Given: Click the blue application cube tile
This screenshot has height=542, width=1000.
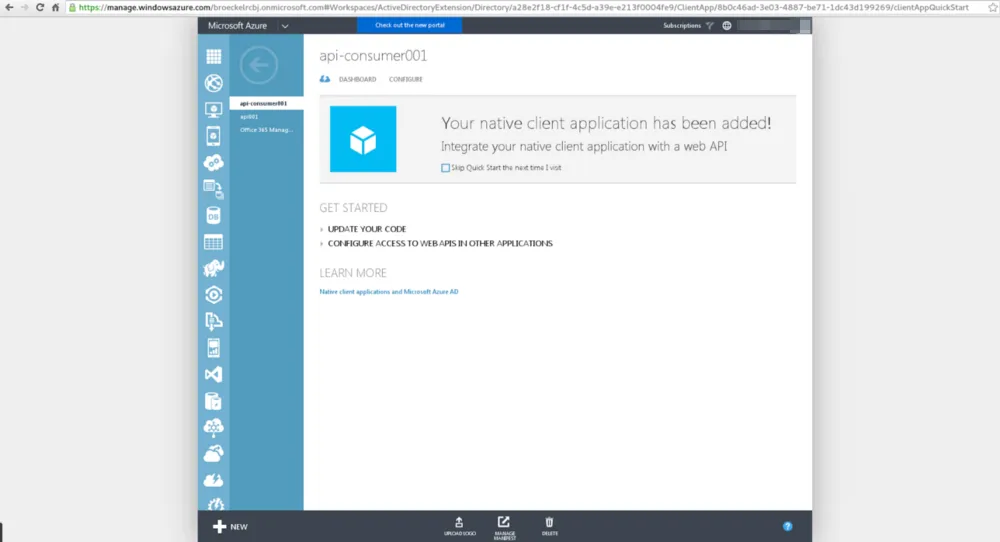Looking at the screenshot, I should [x=363, y=139].
